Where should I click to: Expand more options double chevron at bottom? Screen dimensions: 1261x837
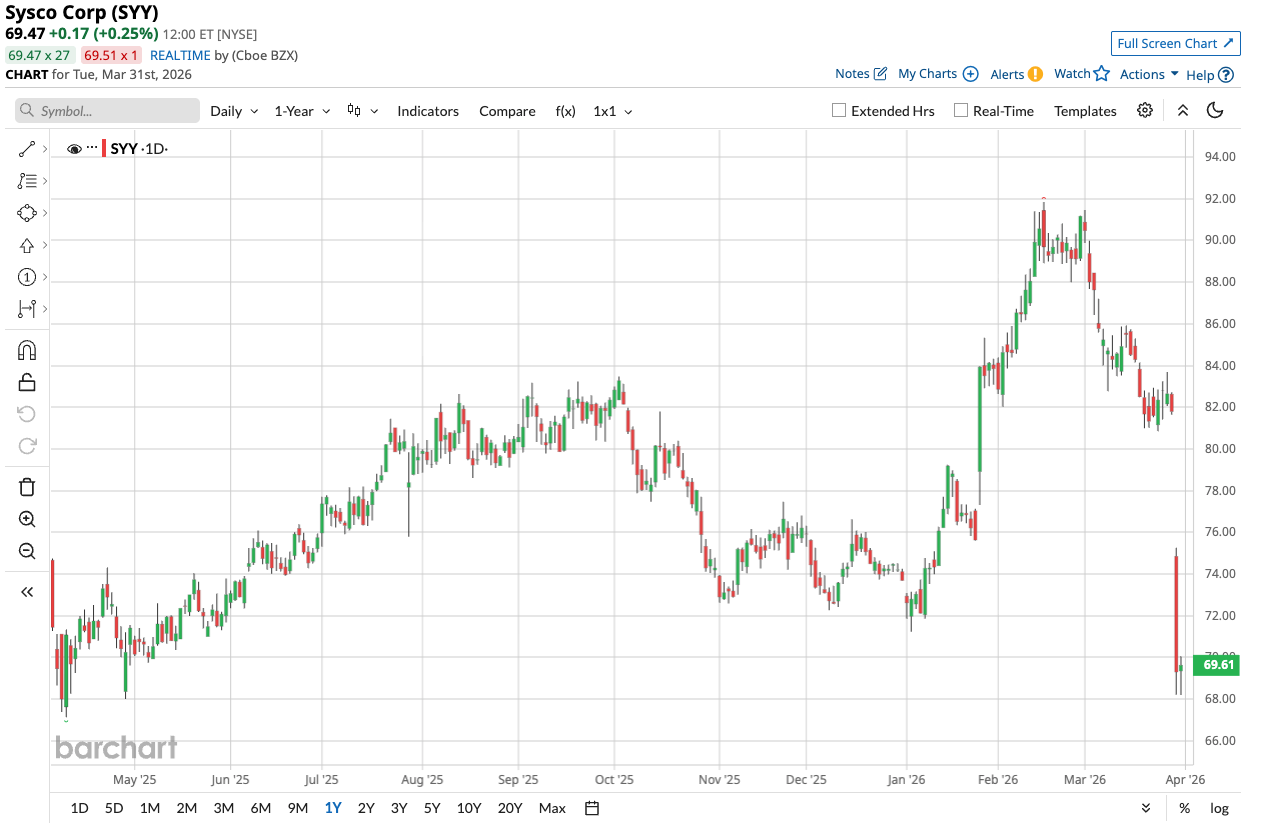point(1146,808)
